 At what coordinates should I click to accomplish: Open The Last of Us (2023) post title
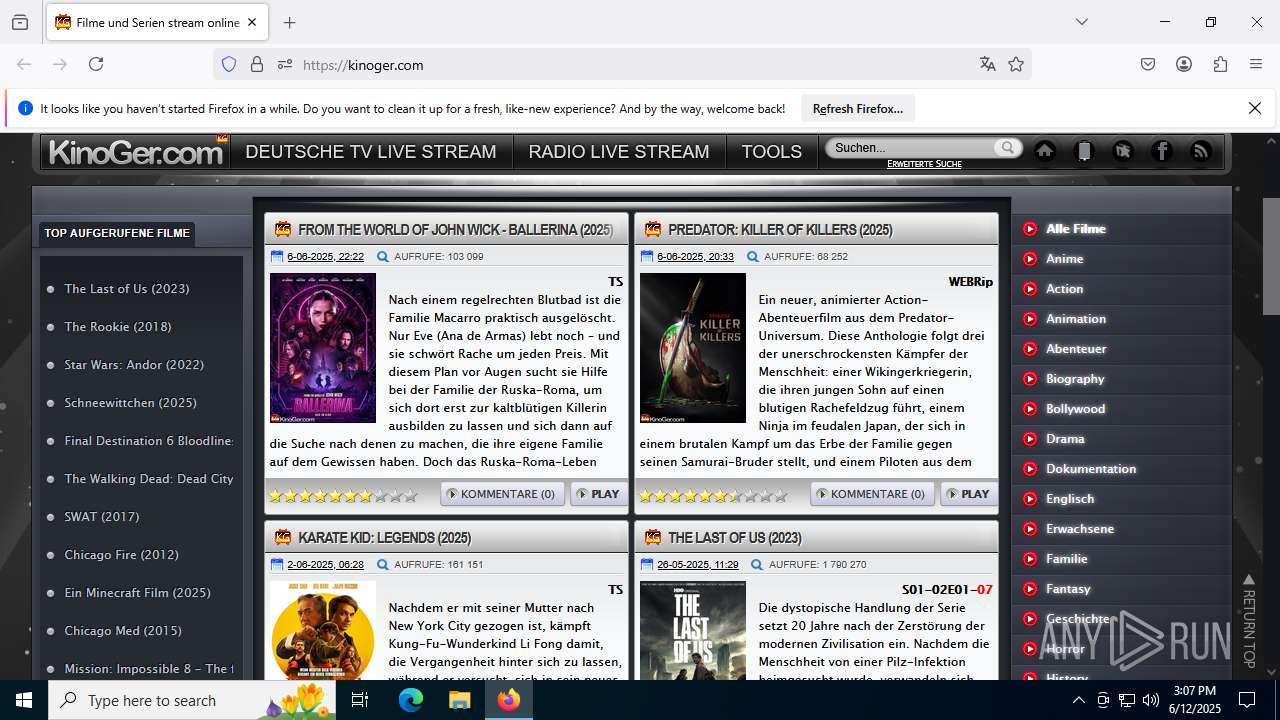734,538
